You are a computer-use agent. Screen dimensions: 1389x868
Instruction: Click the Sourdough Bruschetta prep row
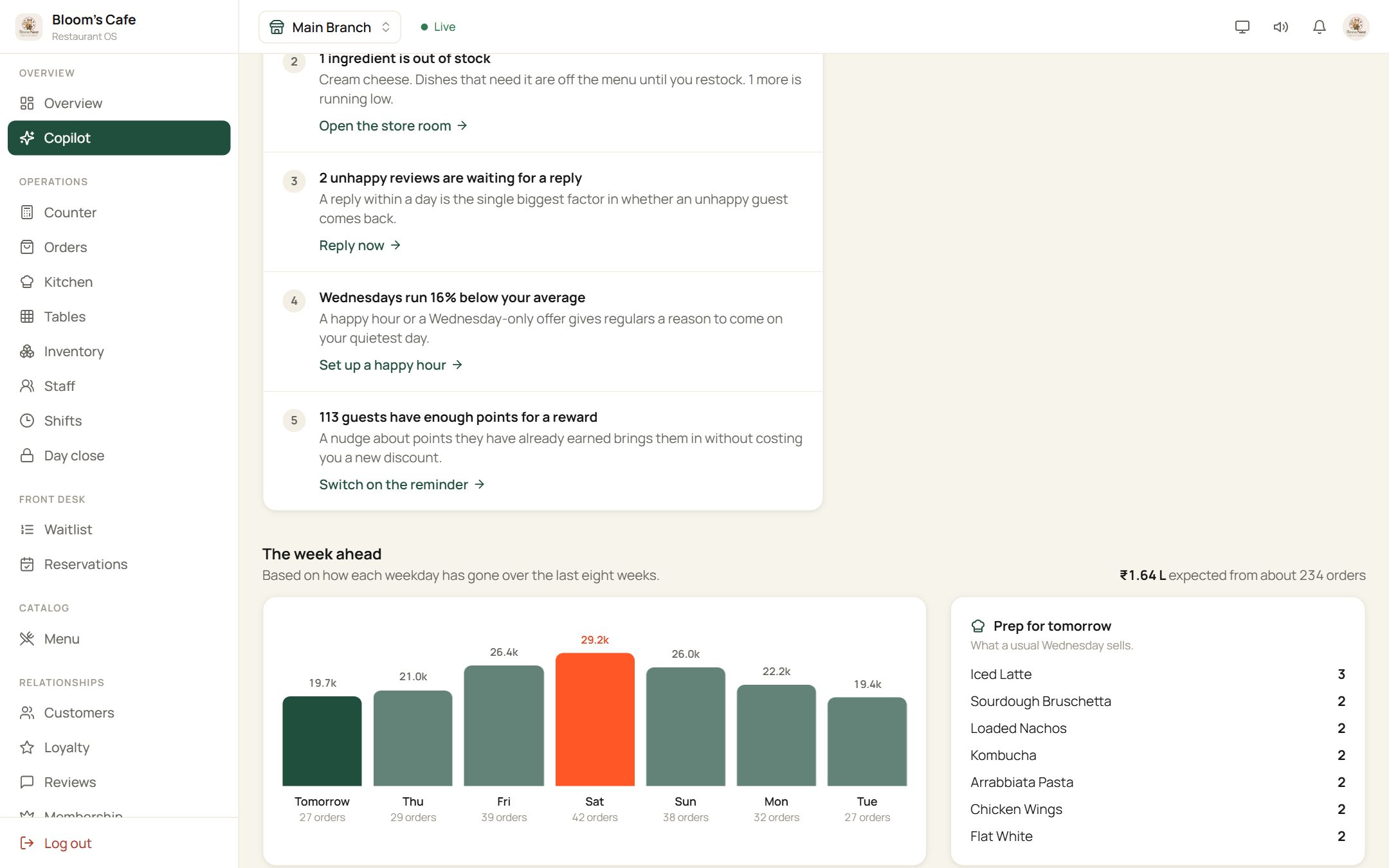(x=1157, y=701)
